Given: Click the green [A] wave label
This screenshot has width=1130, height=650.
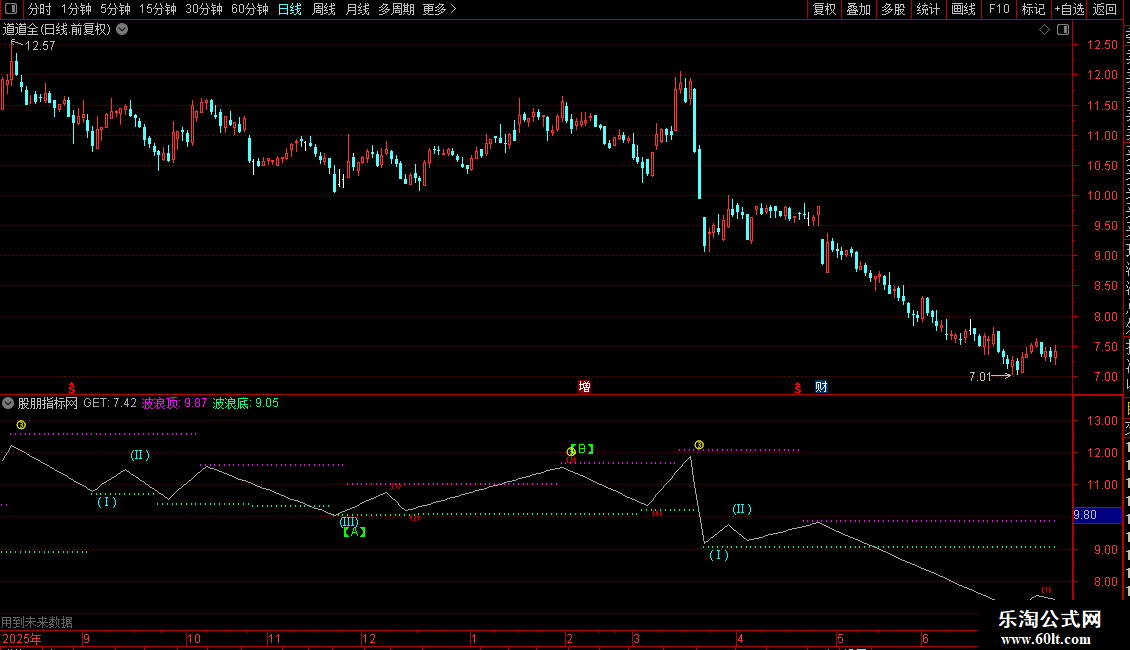Looking at the screenshot, I should click(354, 532).
